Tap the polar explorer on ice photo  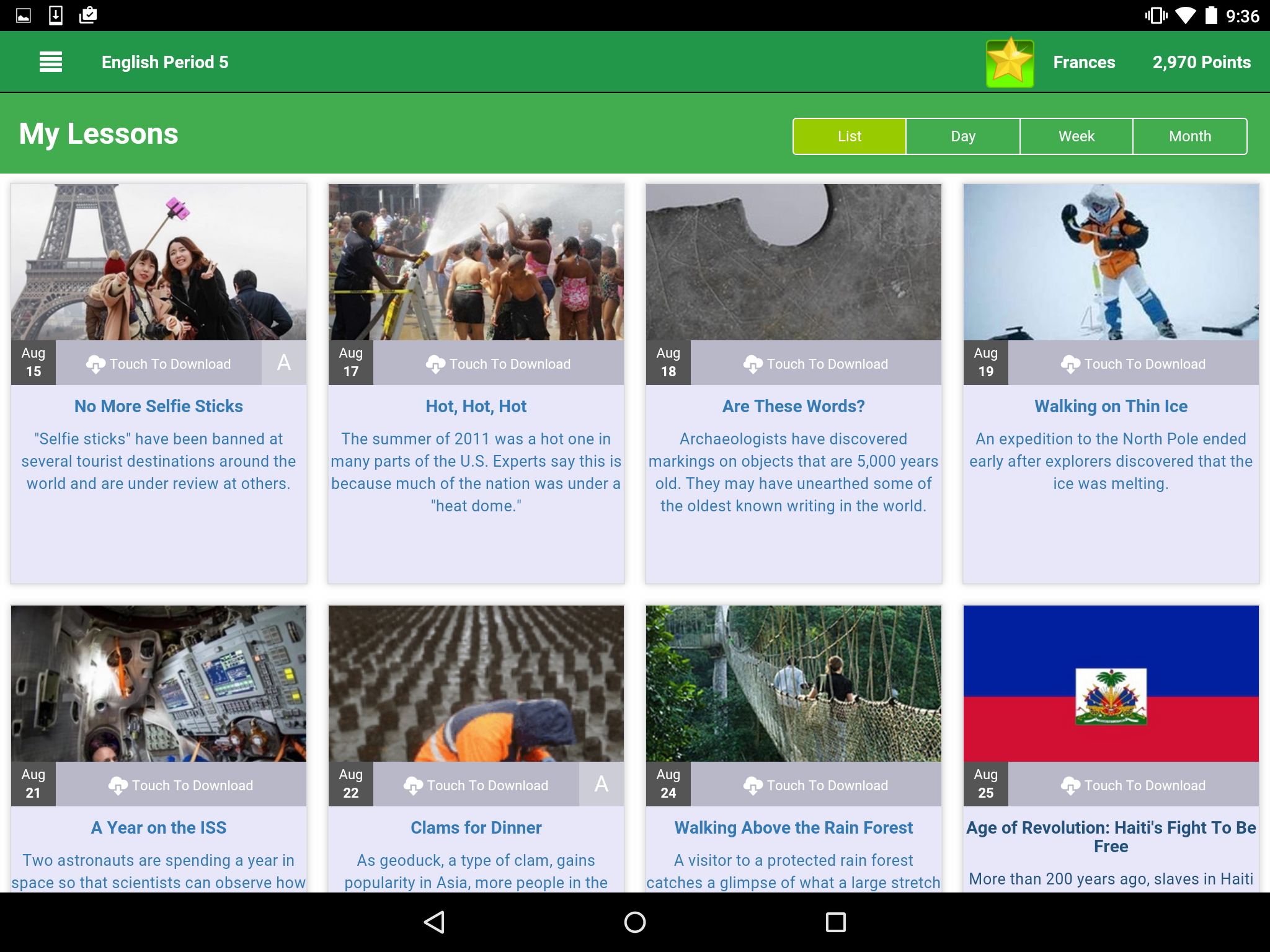tap(1111, 262)
